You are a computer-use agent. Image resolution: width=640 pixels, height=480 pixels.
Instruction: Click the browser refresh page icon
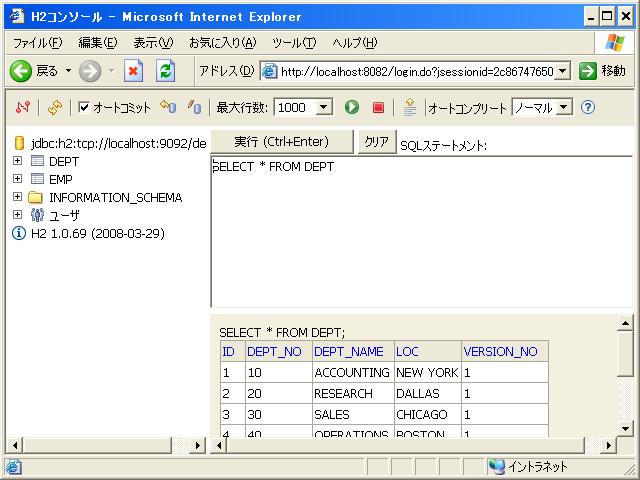165,71
